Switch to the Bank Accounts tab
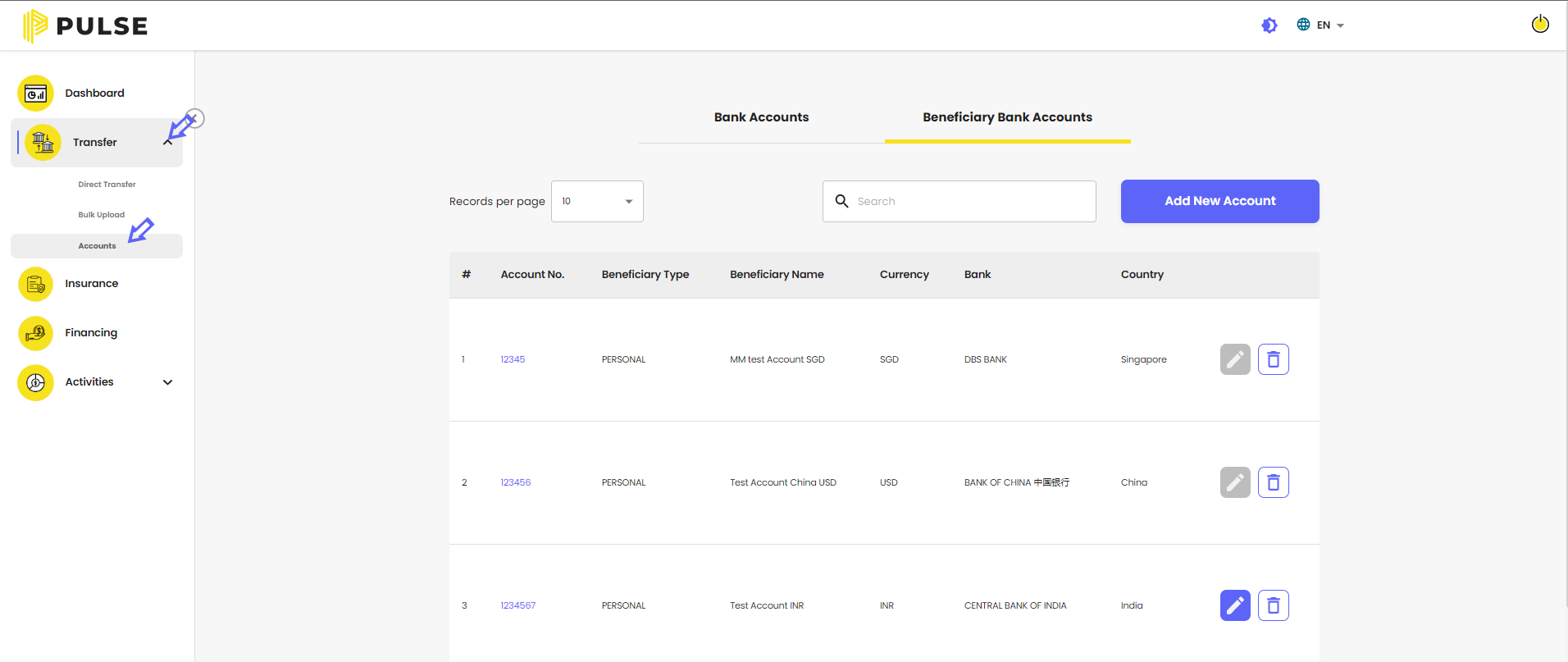Image resolution: width=1568 pixels, height=662 pixels. (x=761, y=117)
